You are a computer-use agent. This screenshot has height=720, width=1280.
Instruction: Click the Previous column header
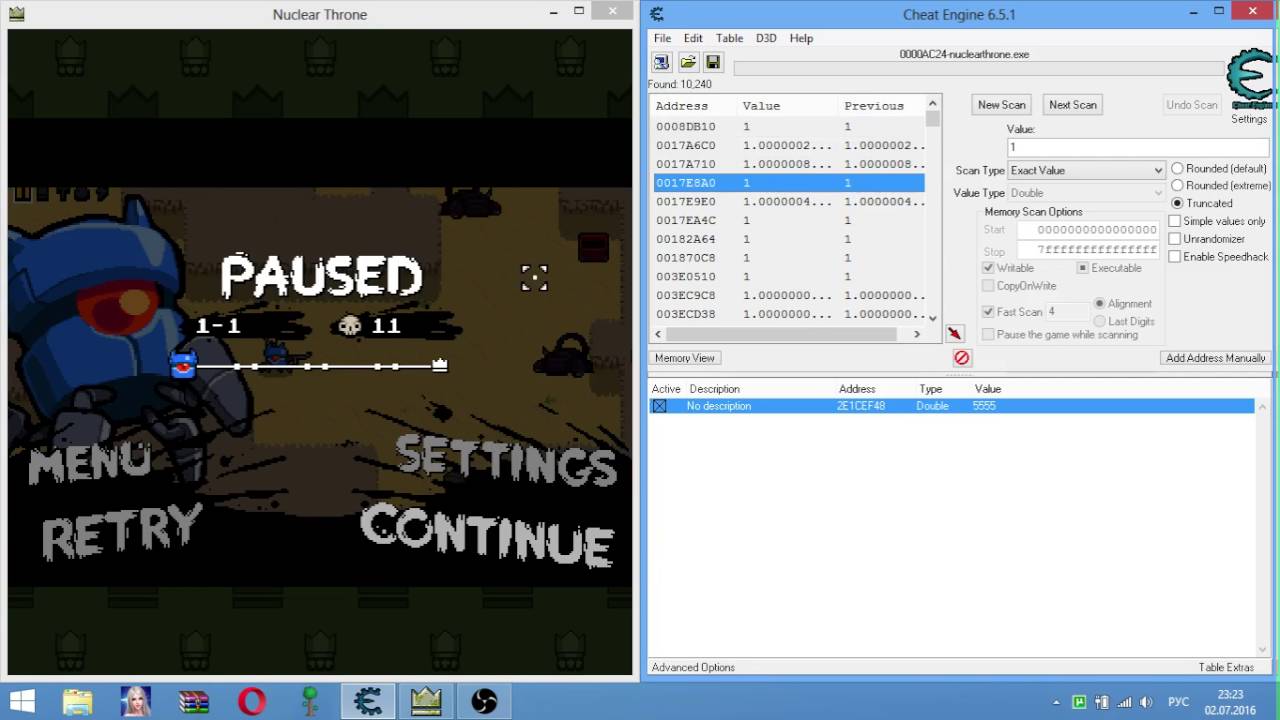tap(873, 106)
